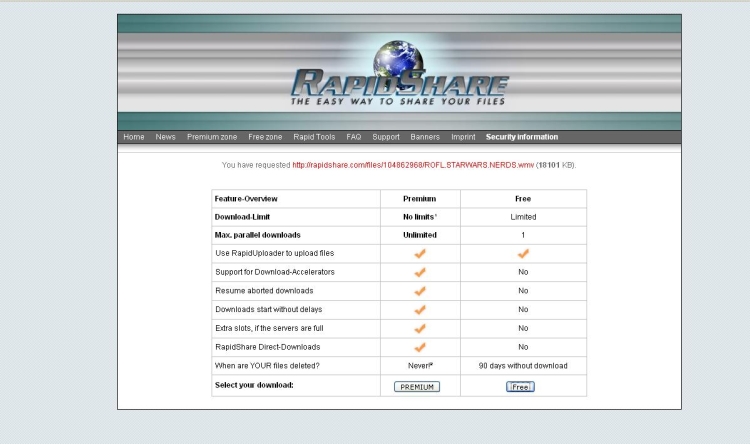This screenshot has width=750, height=444.
Task: Click 'No' in Download-Accelerators Free column
Action: pos(523,272)
